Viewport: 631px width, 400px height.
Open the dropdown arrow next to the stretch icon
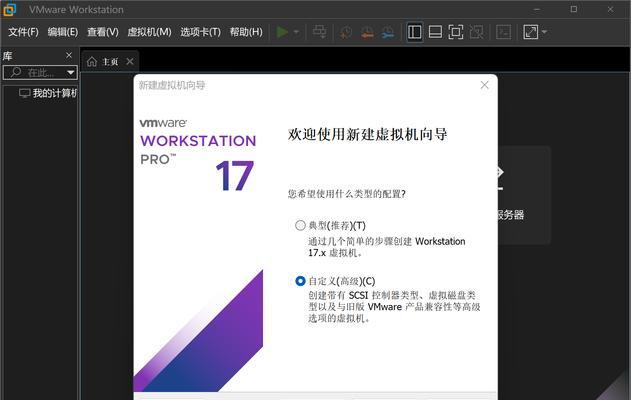tap(544, 32)
